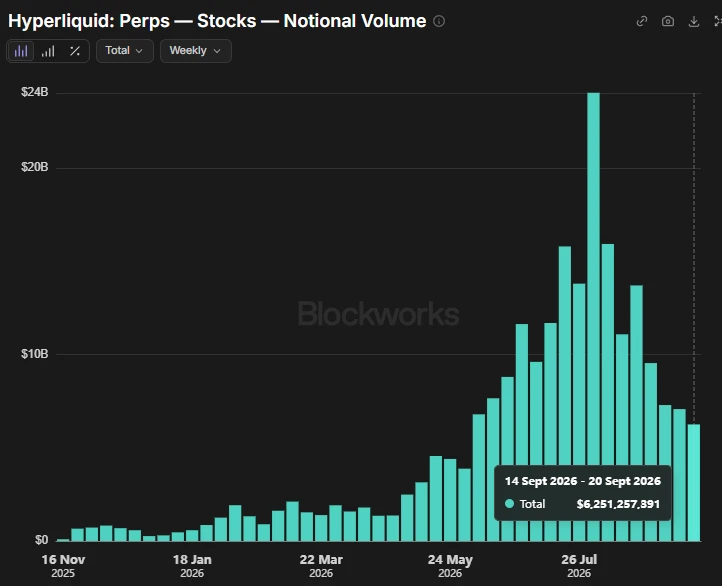Click the $10B y-axis label
The width and height of the screenshot is (722, 586).
pos(35,354)
